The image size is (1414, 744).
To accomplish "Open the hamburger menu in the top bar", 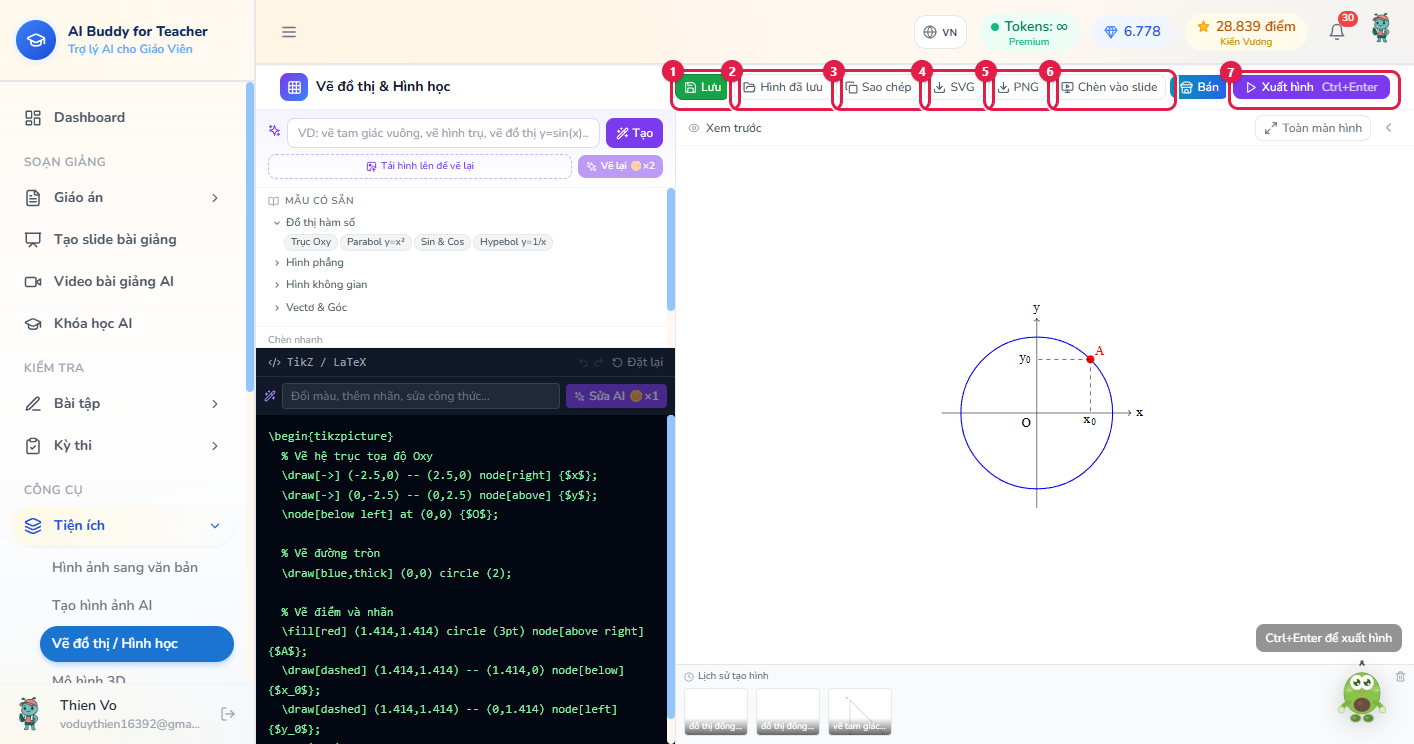I will click(289, 32).
